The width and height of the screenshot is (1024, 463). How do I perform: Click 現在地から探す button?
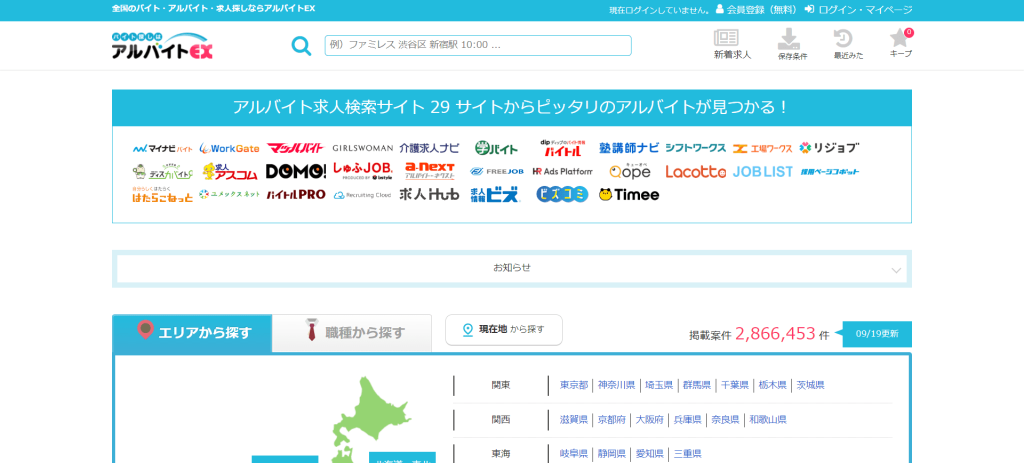point(504,330)
